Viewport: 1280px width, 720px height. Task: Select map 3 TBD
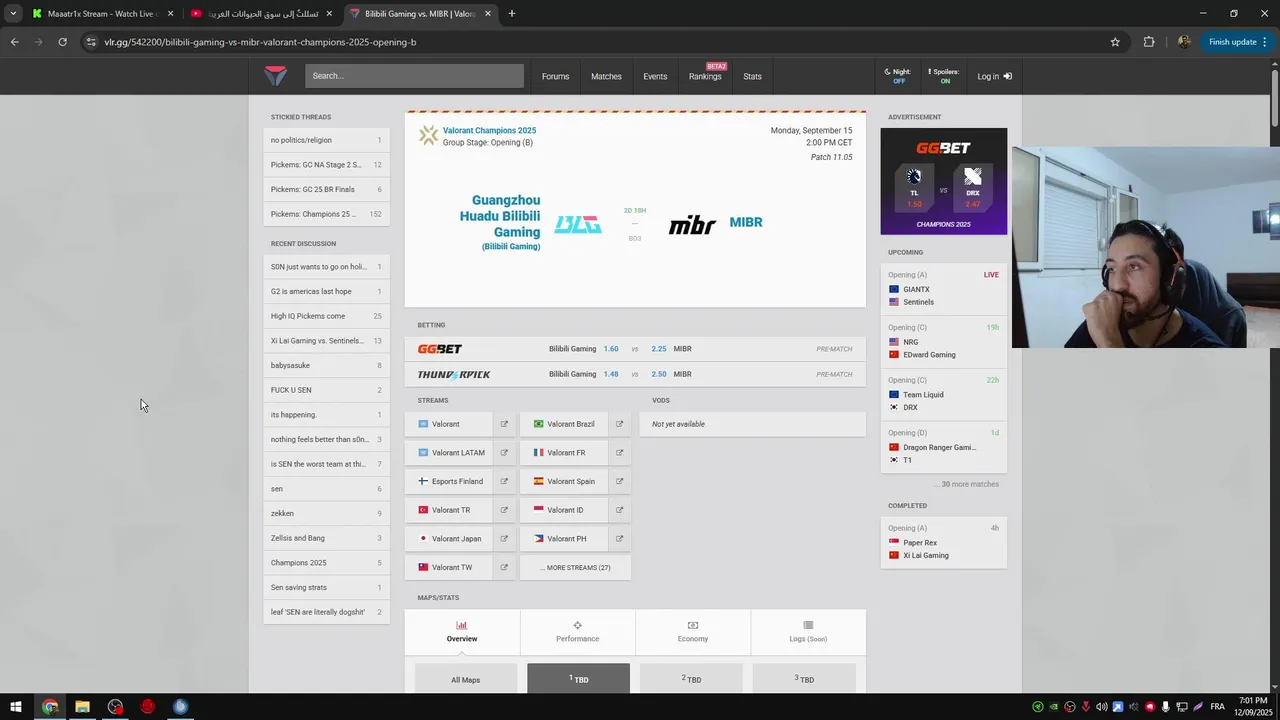804,679
